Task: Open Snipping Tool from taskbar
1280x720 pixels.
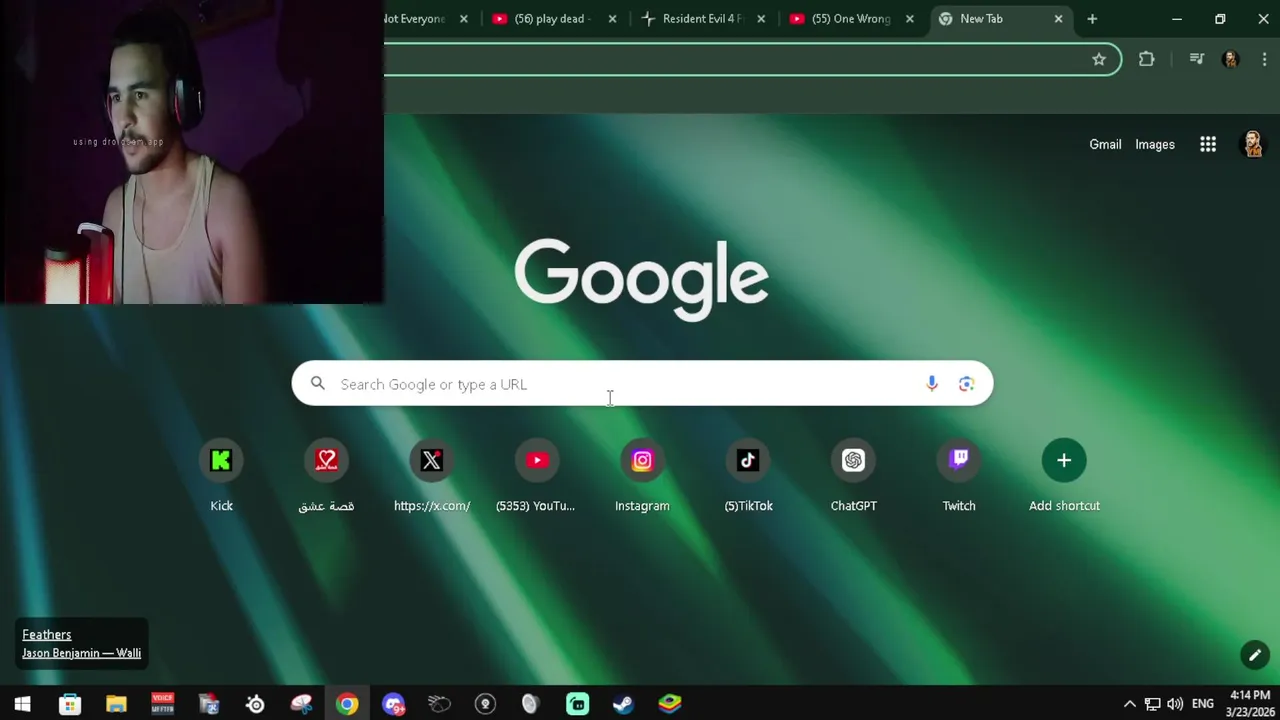Action: 301,704
